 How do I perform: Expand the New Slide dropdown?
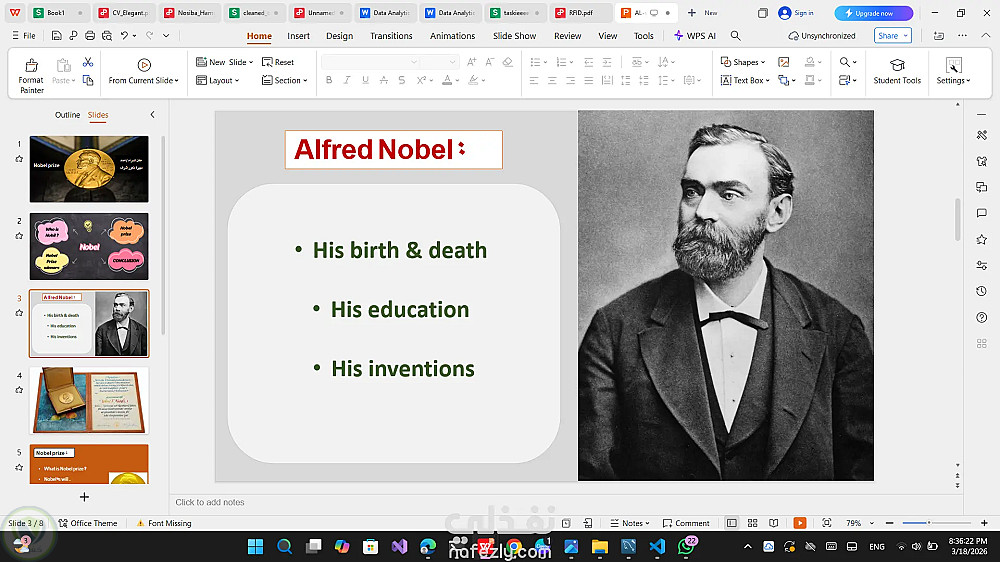(251, 63)
